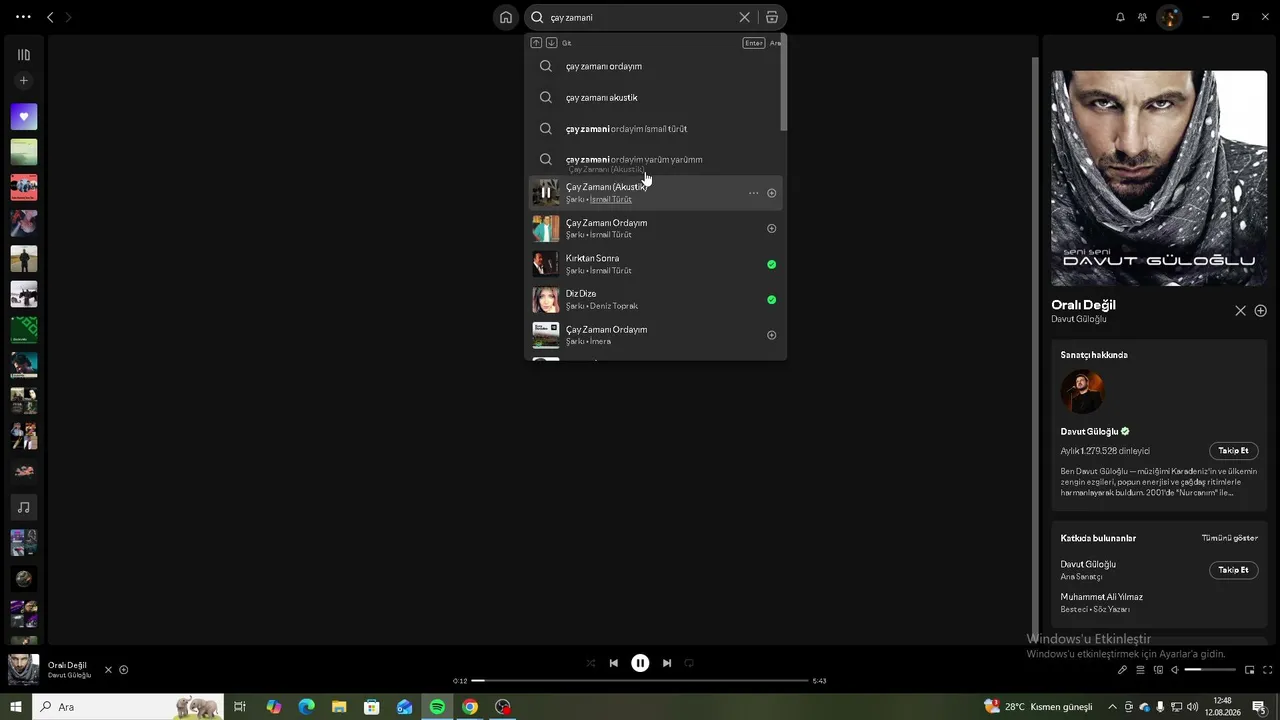Go back with the left arrow
Screen dimensions: 1280x720
coord(50,17)
